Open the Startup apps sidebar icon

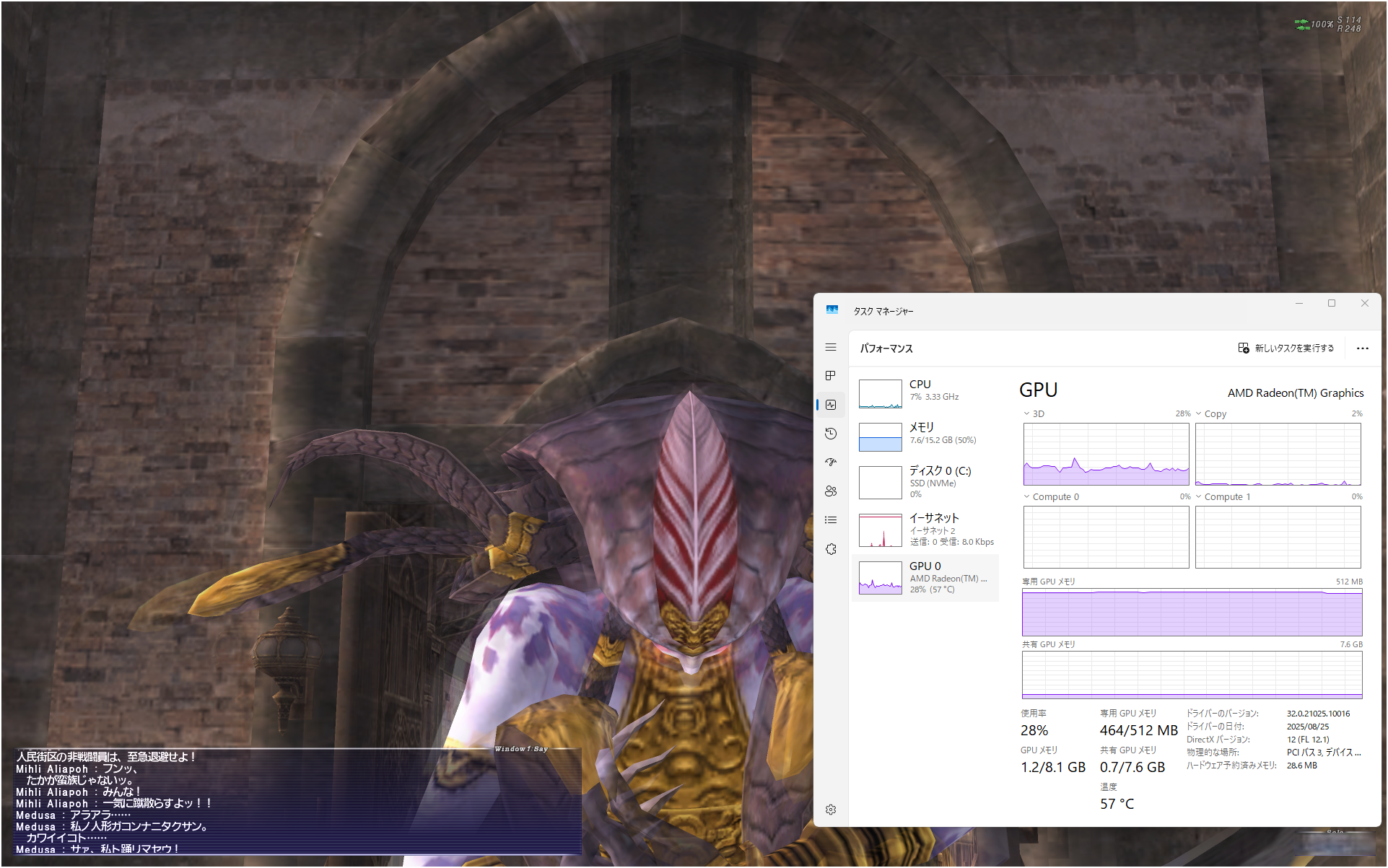(831, 463)
